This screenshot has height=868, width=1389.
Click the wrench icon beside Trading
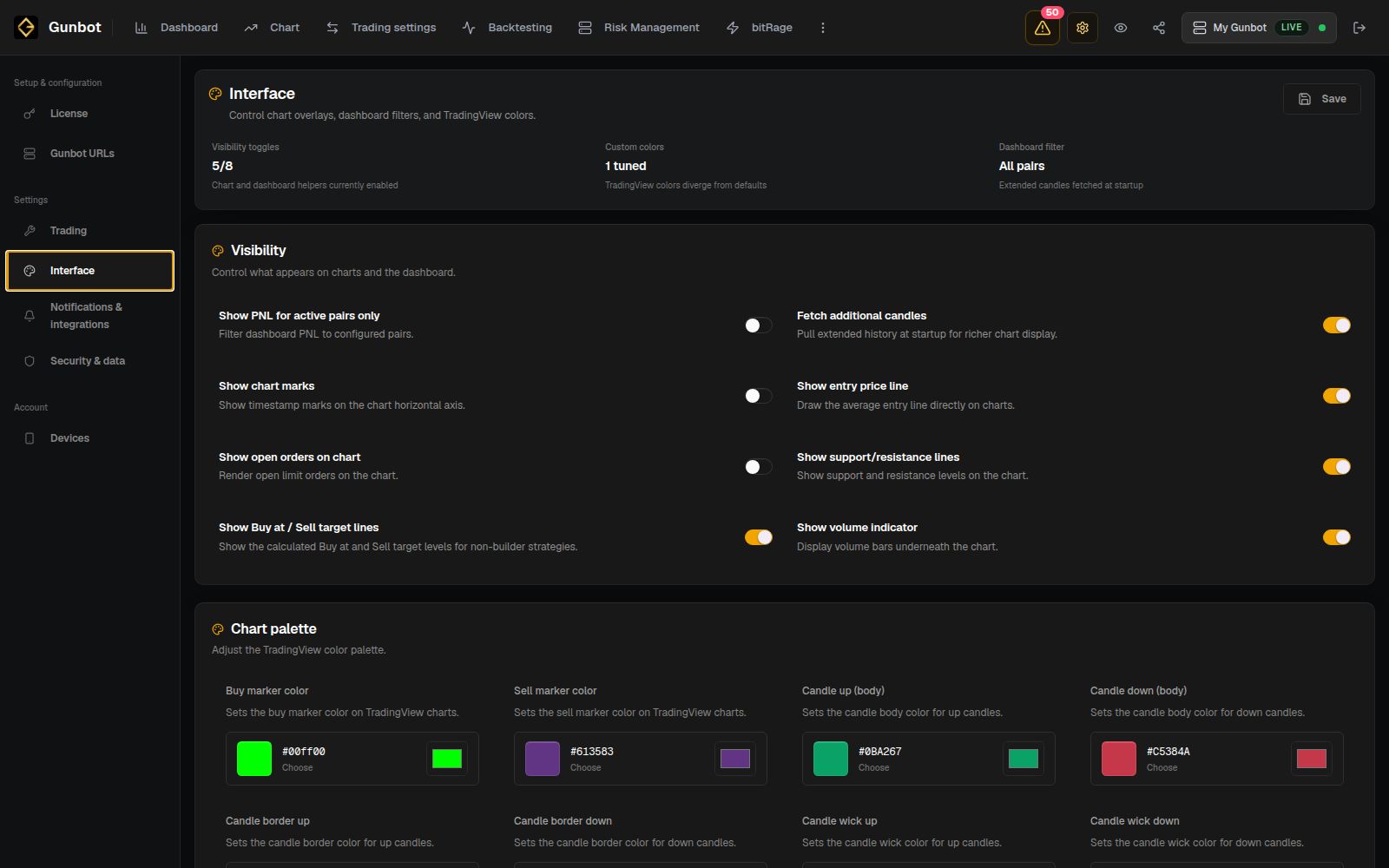(30, 231)
